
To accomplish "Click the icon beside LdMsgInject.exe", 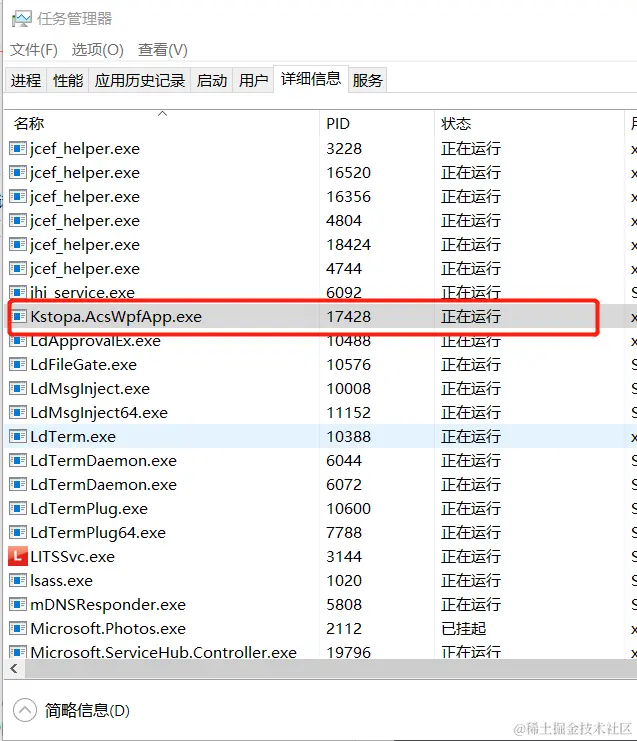I will [x=18, y=388].
